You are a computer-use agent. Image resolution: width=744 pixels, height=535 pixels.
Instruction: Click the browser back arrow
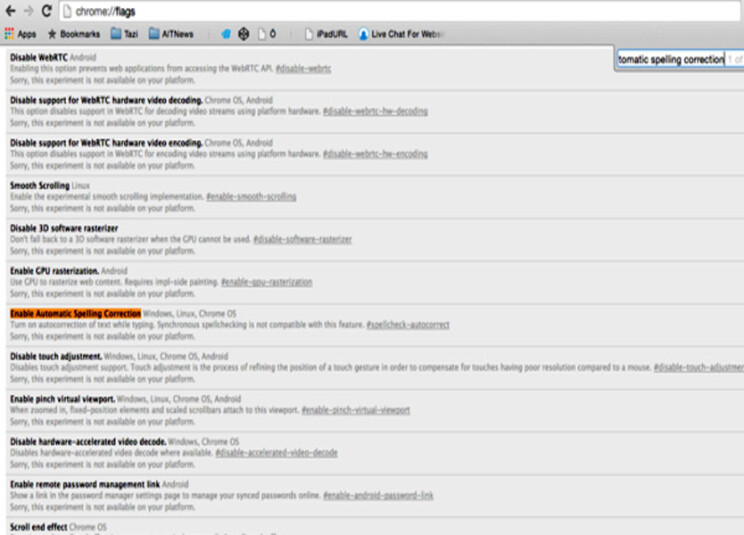(10, 12)
